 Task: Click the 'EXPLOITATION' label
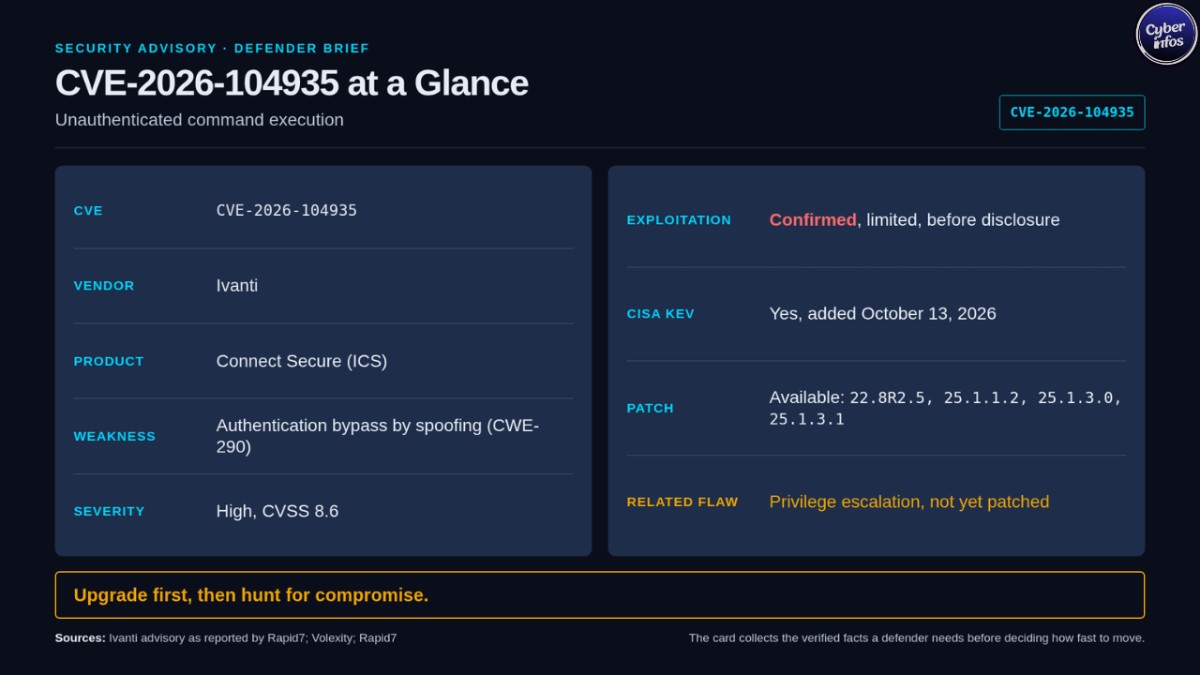pos(679,220)
